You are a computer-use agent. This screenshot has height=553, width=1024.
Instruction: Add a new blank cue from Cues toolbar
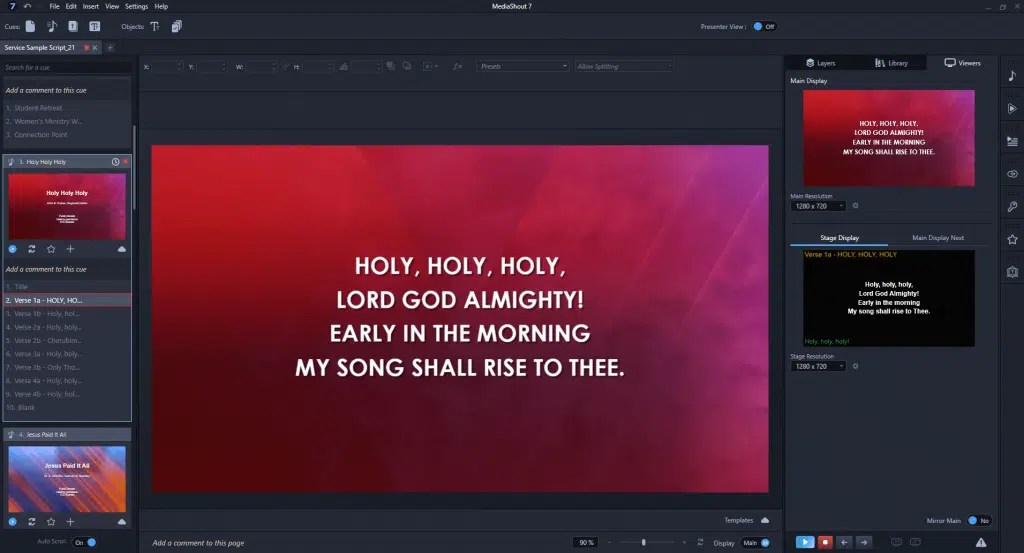[x=30, y=26]
